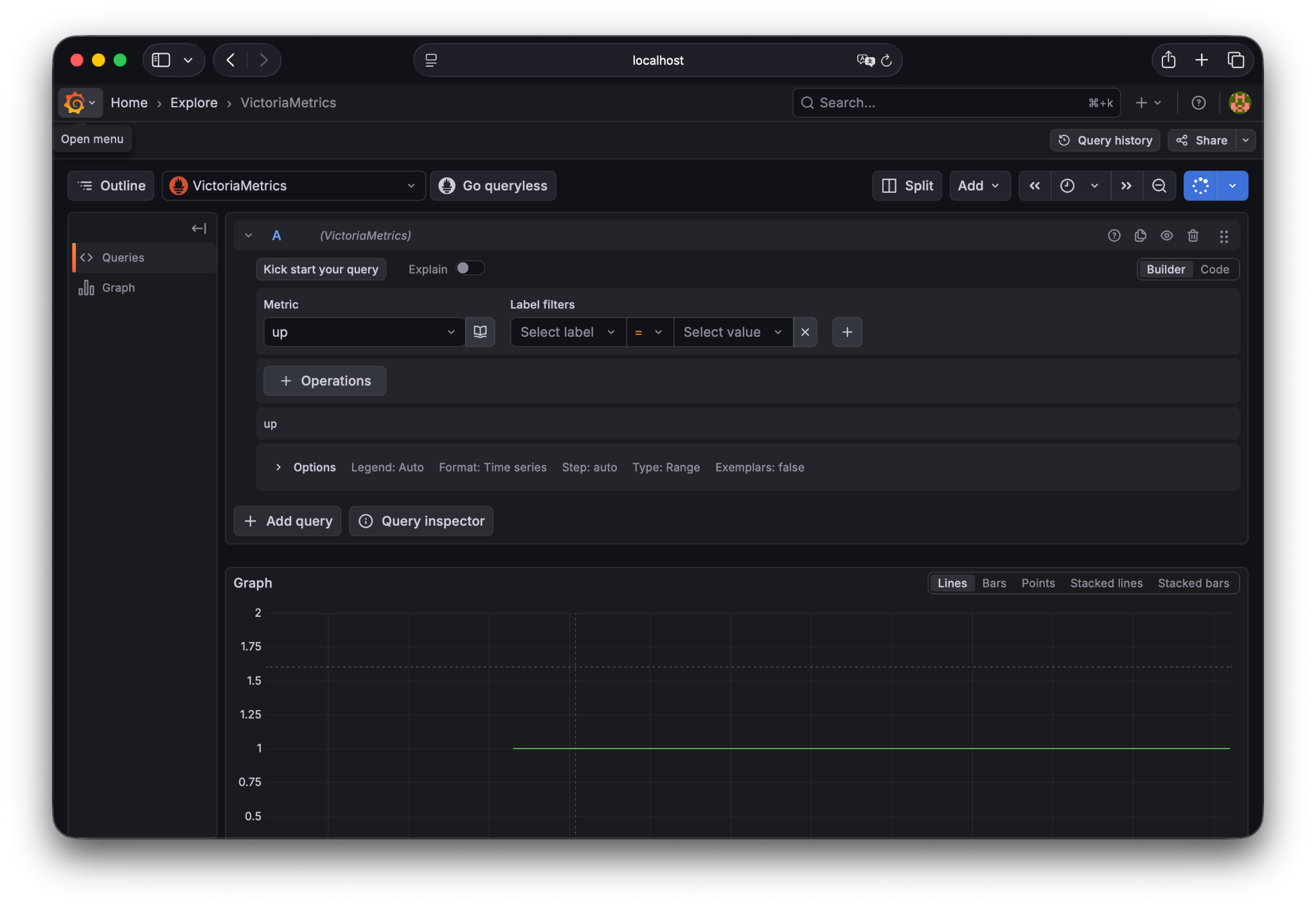Shift time range forwards
The height and width of the screenshot is (908, 1316).
pyautogui.click(x=1126, y=186)
